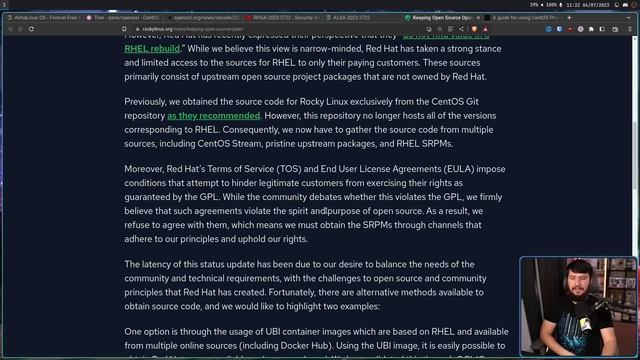
Task: Open the extensions puzzle-piece menu
Action: (x=591, y=29)
